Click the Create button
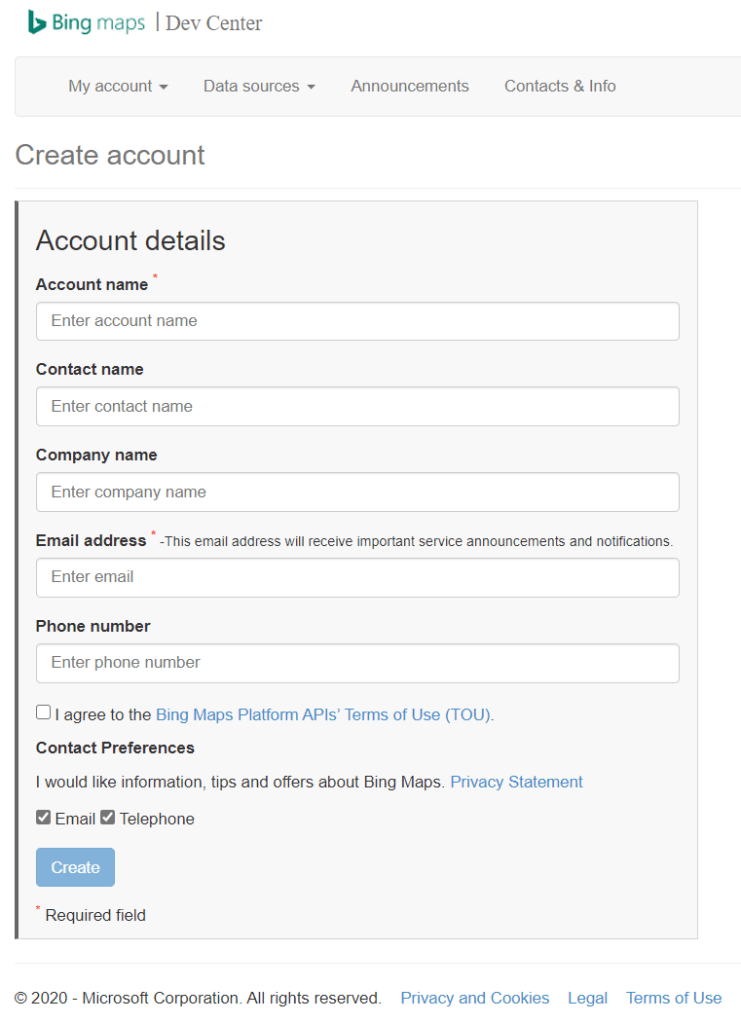The image size is (741, 1023). click(x=75, y=867)
